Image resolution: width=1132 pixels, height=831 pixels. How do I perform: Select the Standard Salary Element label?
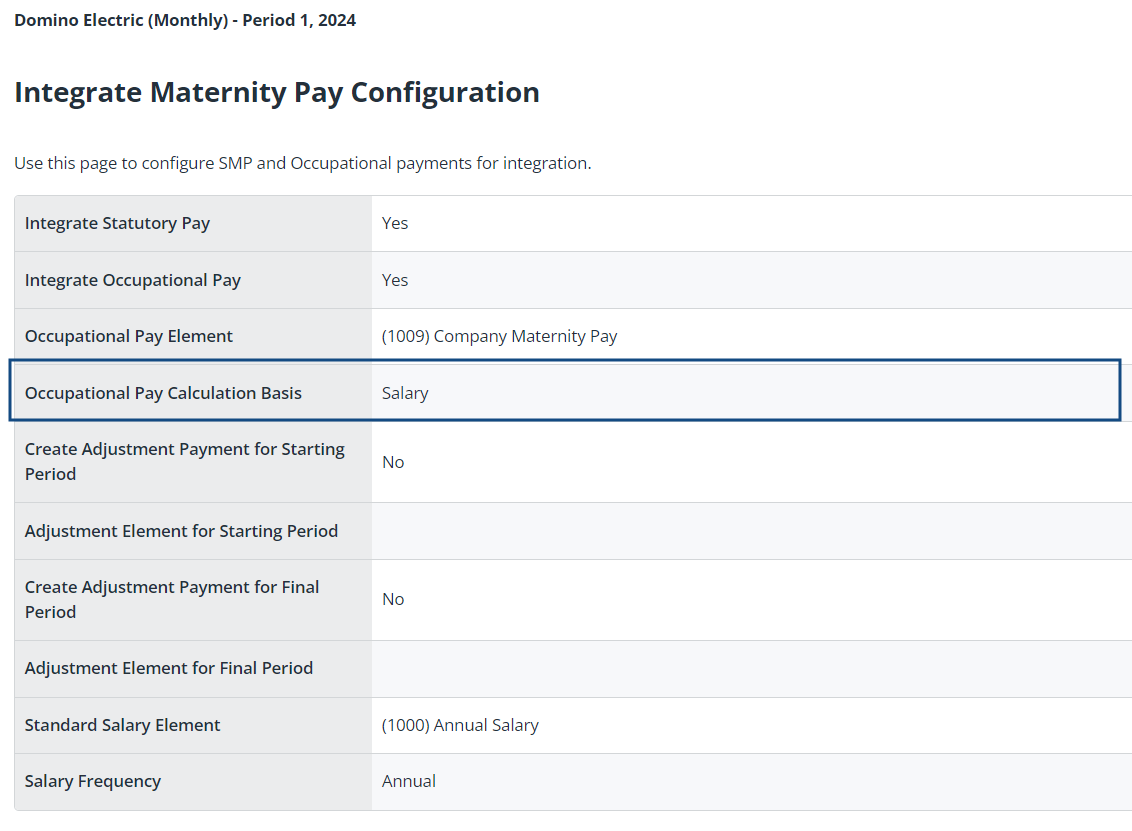coord(122,725)
